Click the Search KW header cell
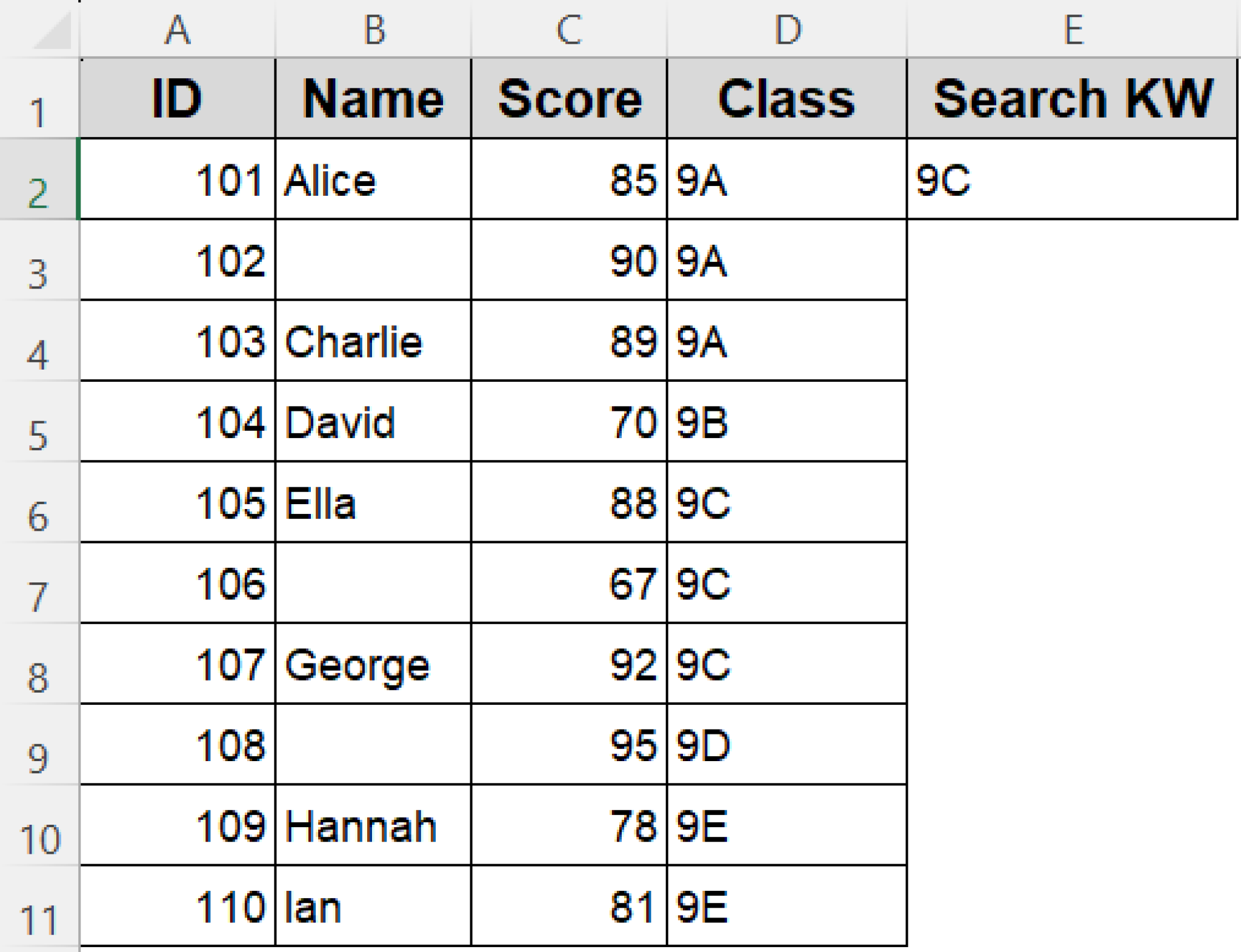1241x952 pixels. [1073, 99]
